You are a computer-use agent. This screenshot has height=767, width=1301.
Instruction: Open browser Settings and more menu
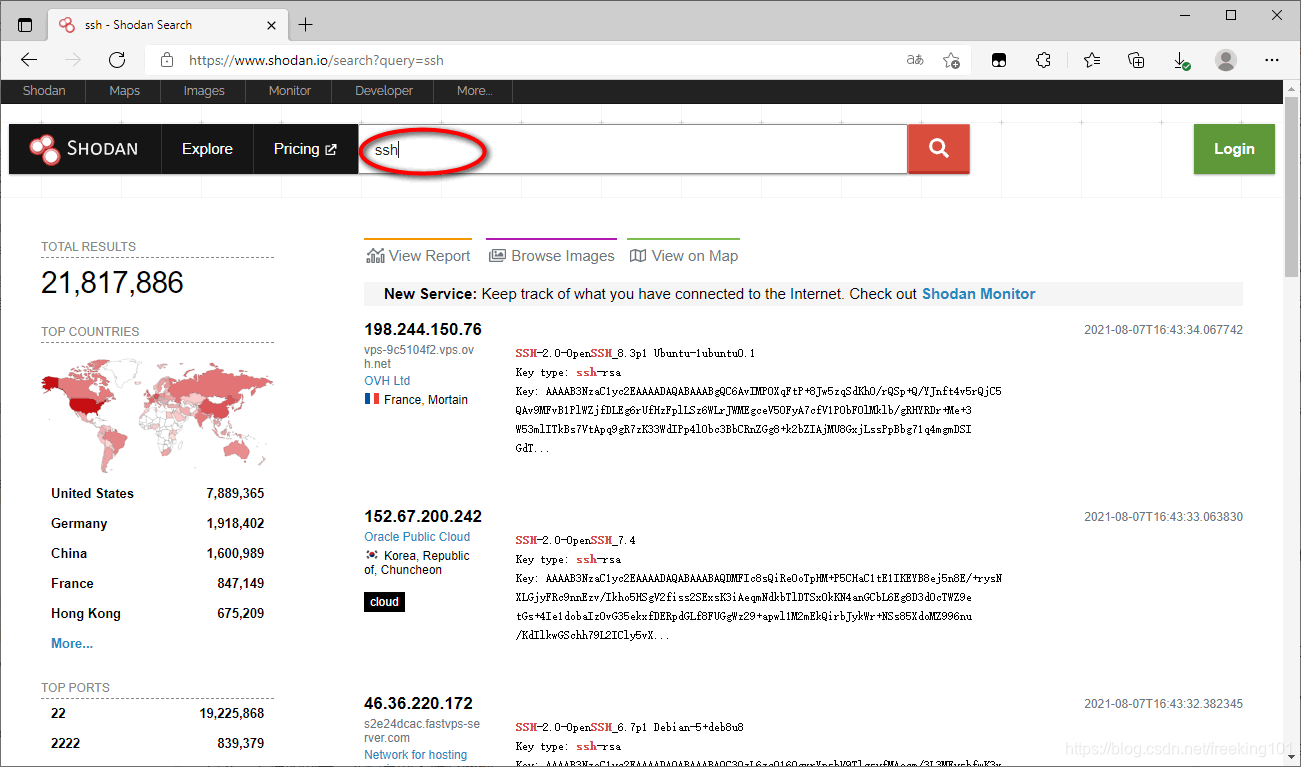[x=1272, y=60]
